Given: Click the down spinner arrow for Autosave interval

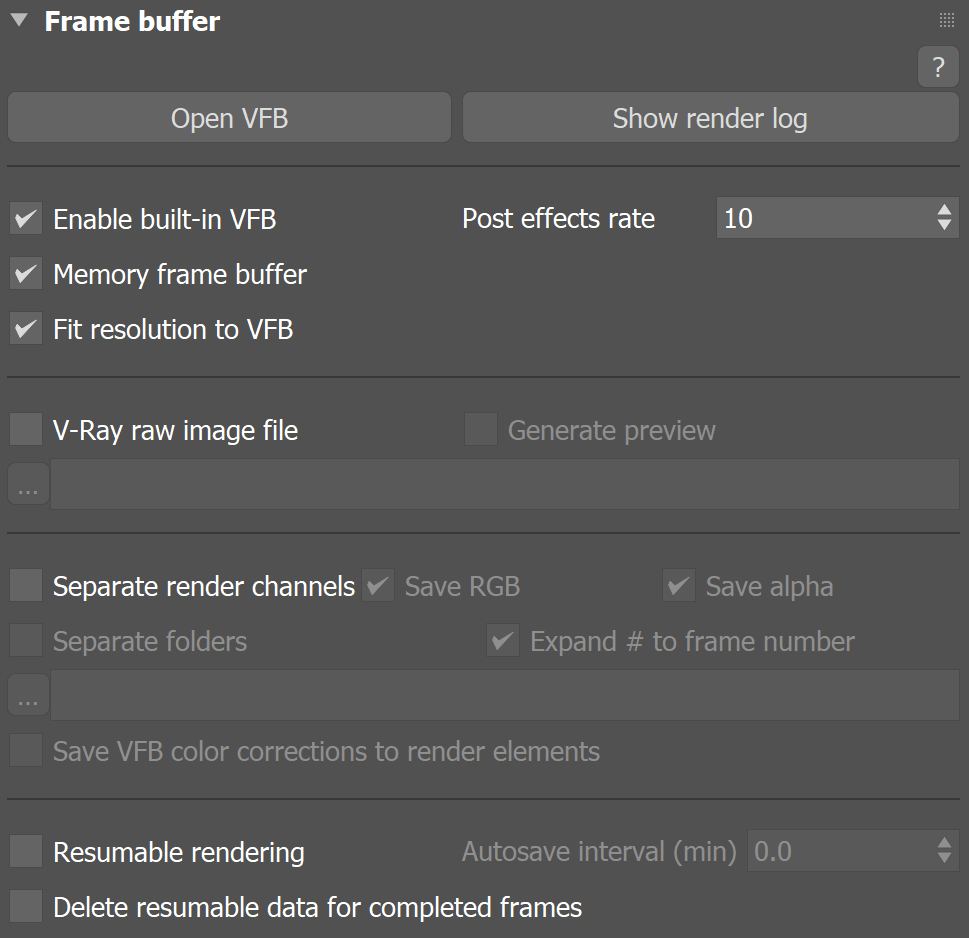Looking at the screenshot, I should (943, 858).
